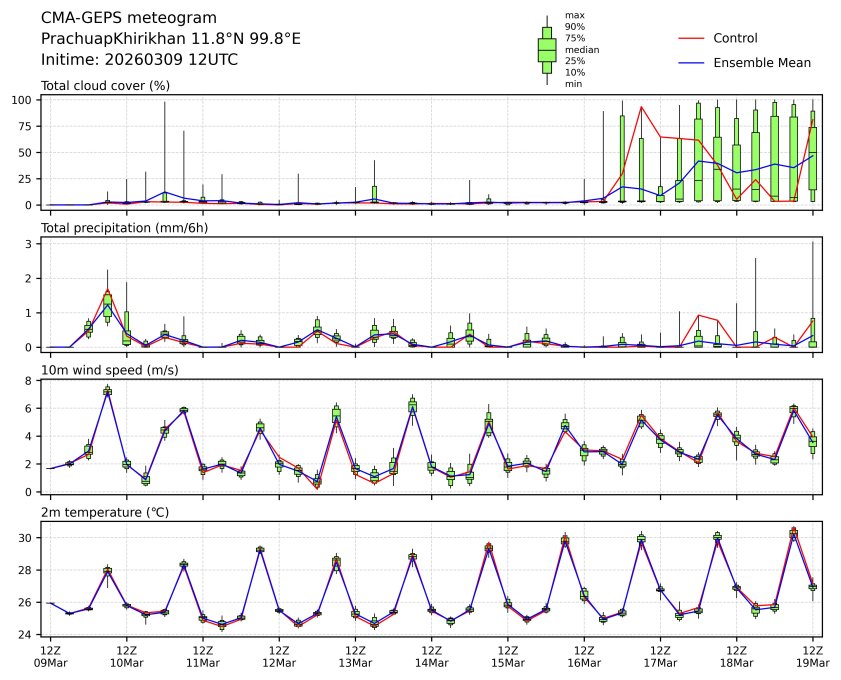Click the red Control line sample in legend
The width and height of the screenshot is (841, 680).
(692, 38)
